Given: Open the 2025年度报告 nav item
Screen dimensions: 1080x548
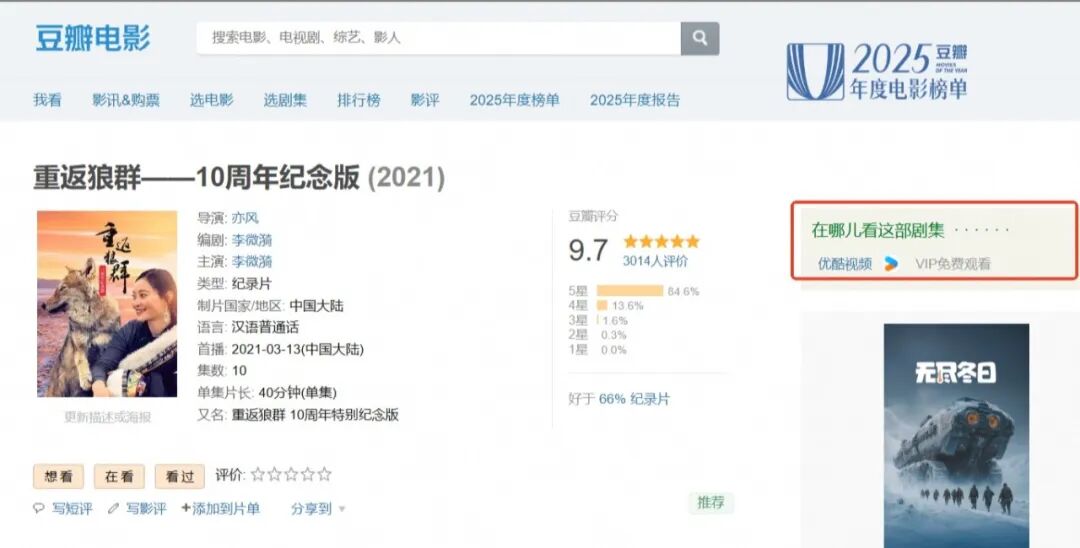Looking at the screenshot, I should [x=634, y=100].
